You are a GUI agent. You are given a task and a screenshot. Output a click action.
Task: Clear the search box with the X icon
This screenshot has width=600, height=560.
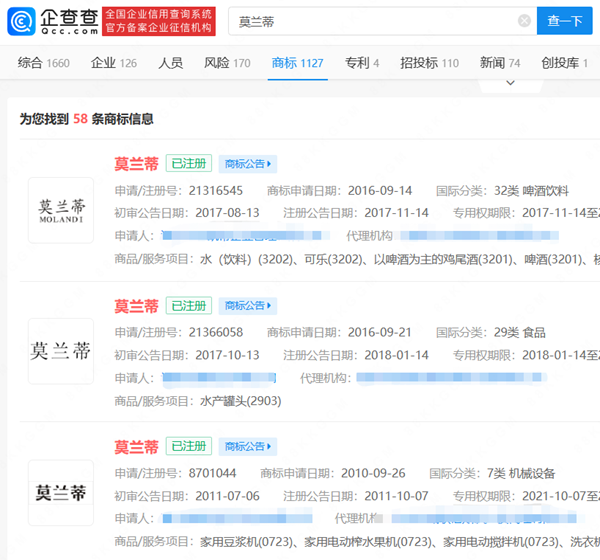524,21
